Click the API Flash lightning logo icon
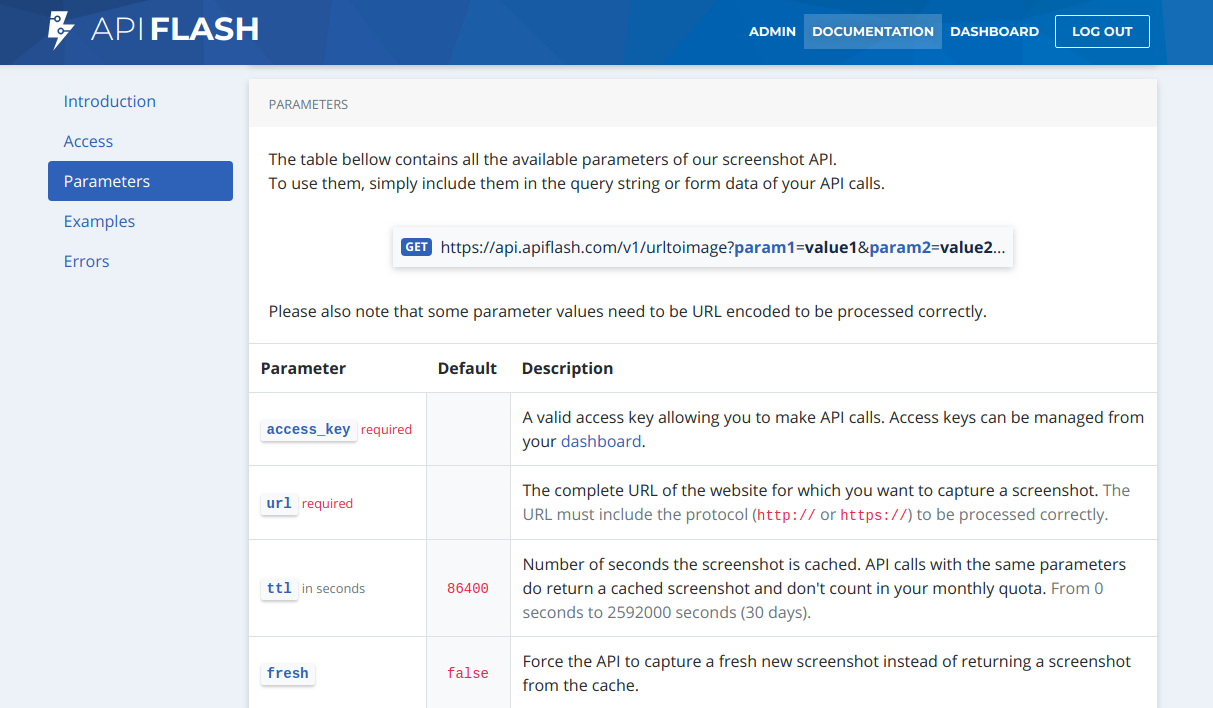The image size is (1213, 708). click(x=61, y=30)
